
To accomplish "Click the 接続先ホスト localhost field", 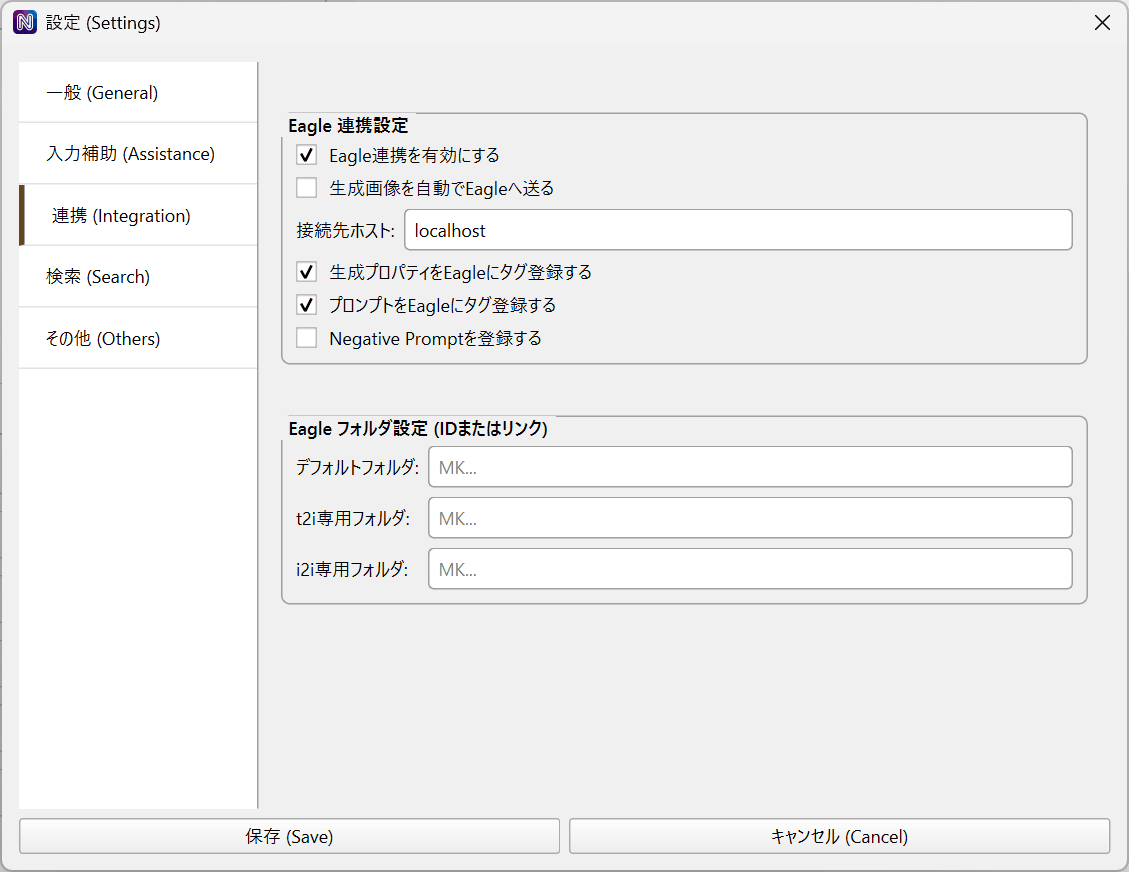I will (738, 230).
